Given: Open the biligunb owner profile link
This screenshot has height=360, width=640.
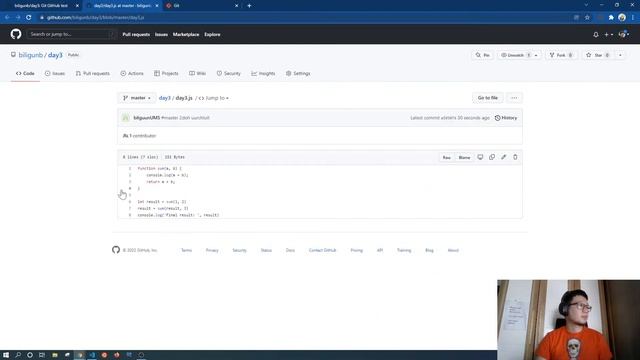Looking at the screenshot, I should click(x=31, y=55).
